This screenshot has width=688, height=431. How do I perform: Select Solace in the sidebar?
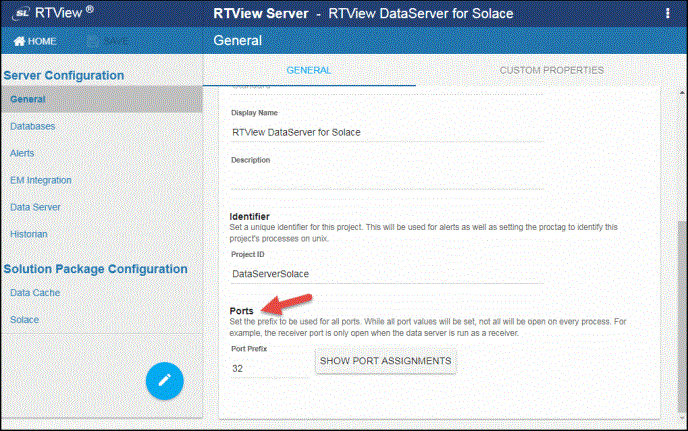point(25,319)
